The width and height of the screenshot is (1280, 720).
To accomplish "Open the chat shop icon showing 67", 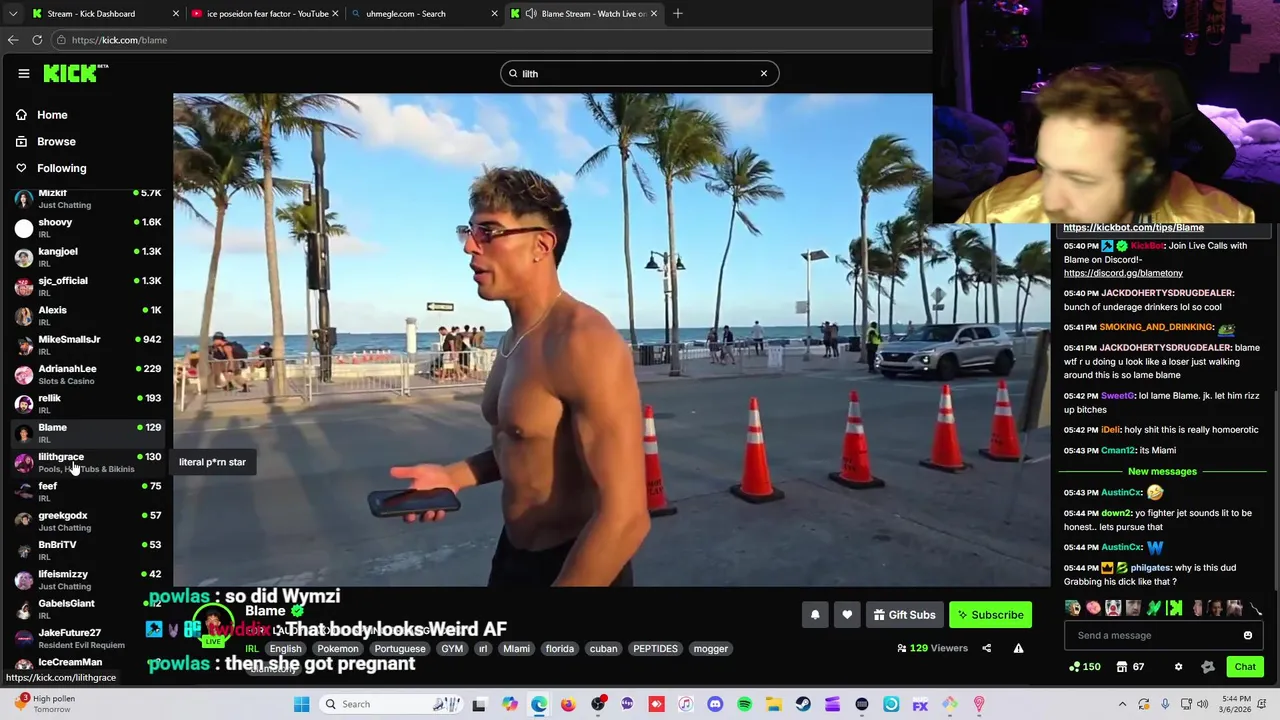I will point(1131,667).
